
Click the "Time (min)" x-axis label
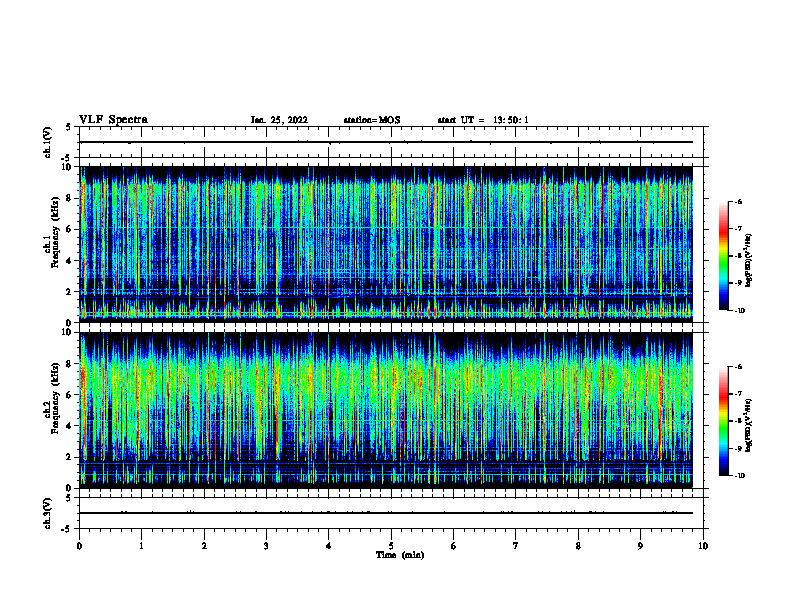click(x=400, y=555)
